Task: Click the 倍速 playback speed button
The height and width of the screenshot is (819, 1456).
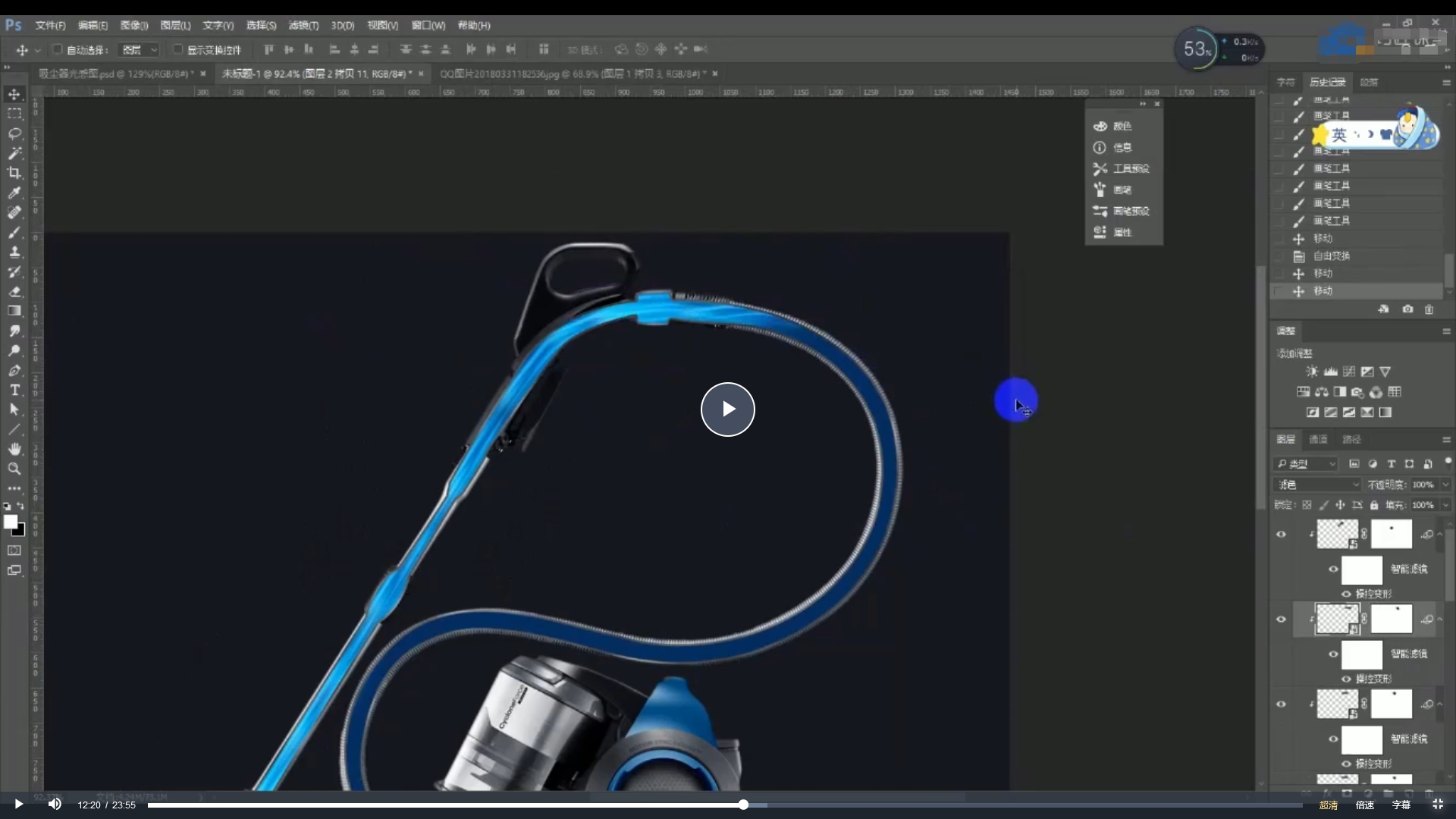Action: tap(1365, 805)
